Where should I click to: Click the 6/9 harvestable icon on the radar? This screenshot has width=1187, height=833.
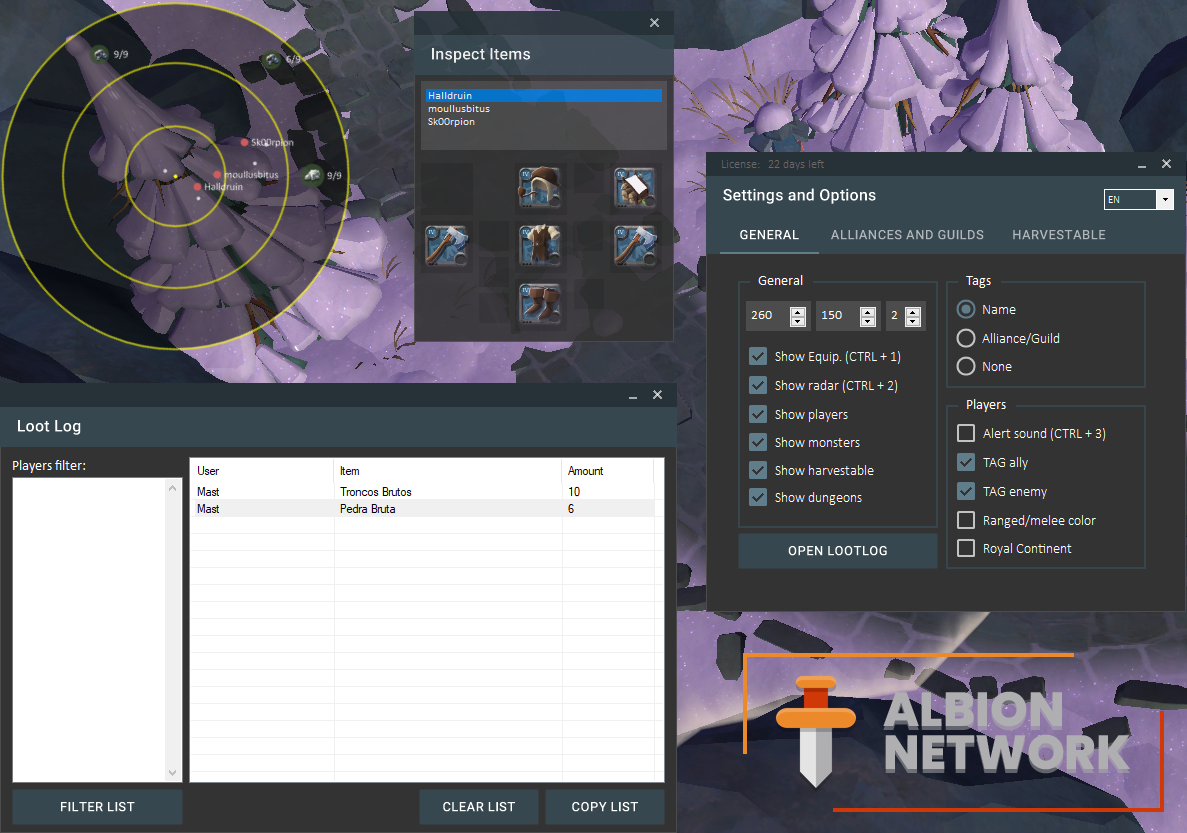(270, 58)
